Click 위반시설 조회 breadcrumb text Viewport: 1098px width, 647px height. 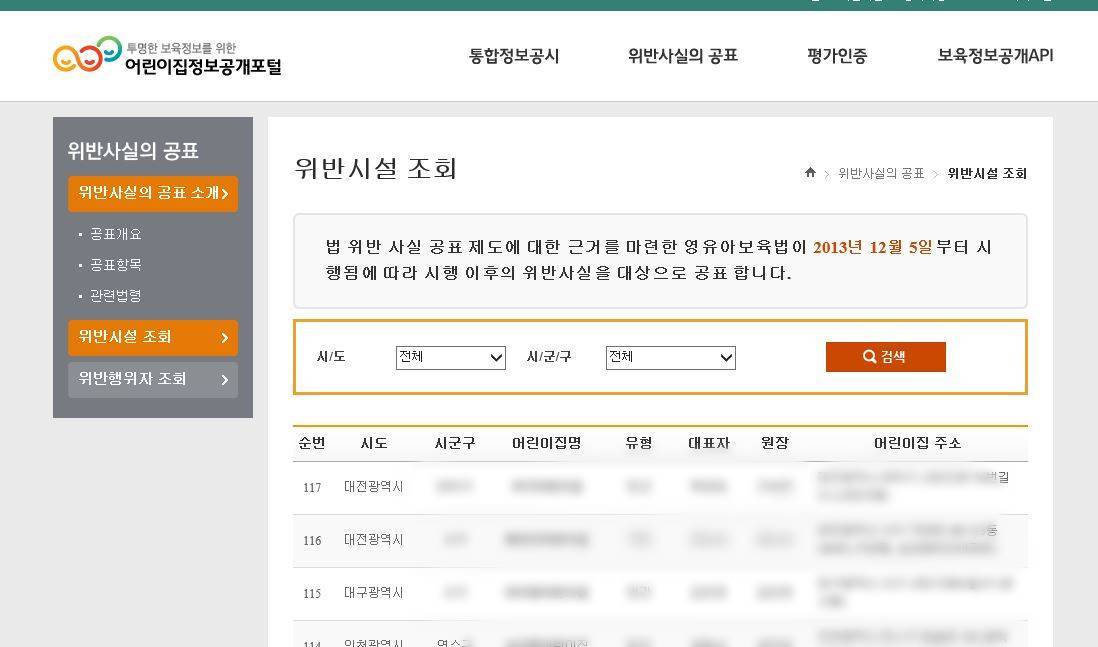pyautogui.click(x=987, y=173)
